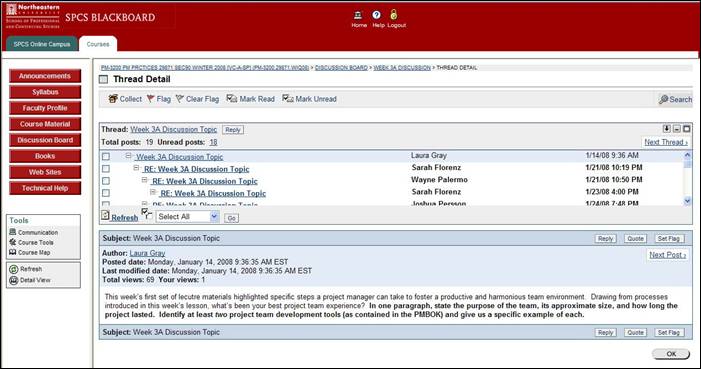
Task: Click the Go button
Action: click(x=231, y=218)
